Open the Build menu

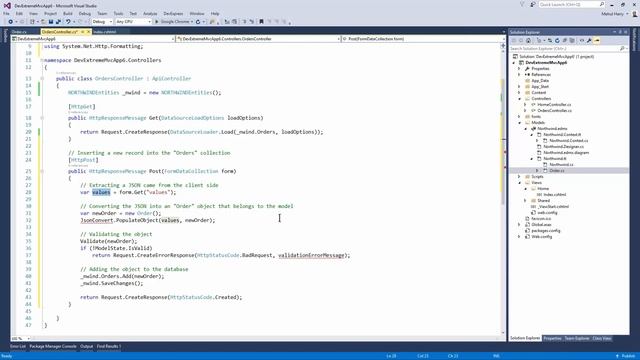pyautogui.click(x=68, y=13)
